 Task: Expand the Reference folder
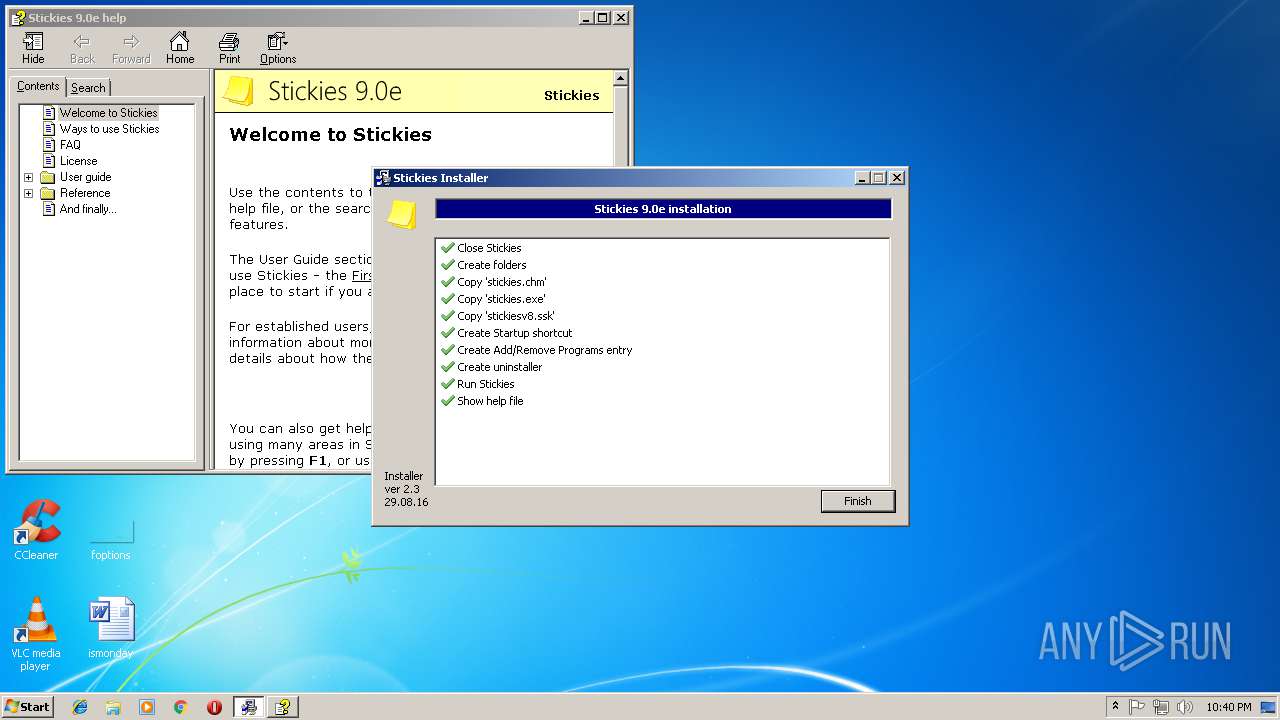(x=28, y=193)
